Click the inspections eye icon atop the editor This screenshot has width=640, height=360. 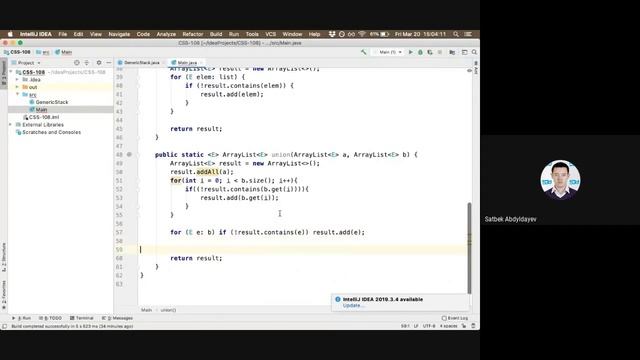tap(469, 71)
